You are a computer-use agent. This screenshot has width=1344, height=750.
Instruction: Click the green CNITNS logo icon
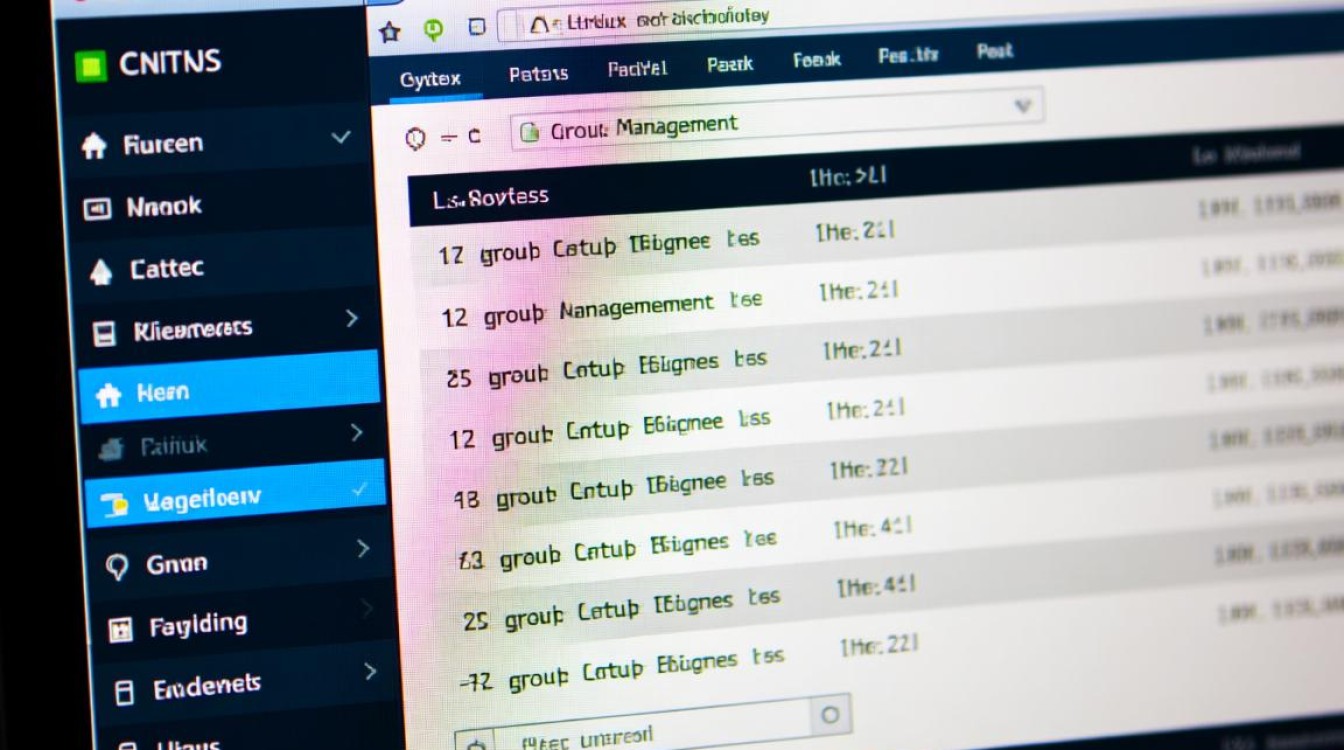coord(91,67)
